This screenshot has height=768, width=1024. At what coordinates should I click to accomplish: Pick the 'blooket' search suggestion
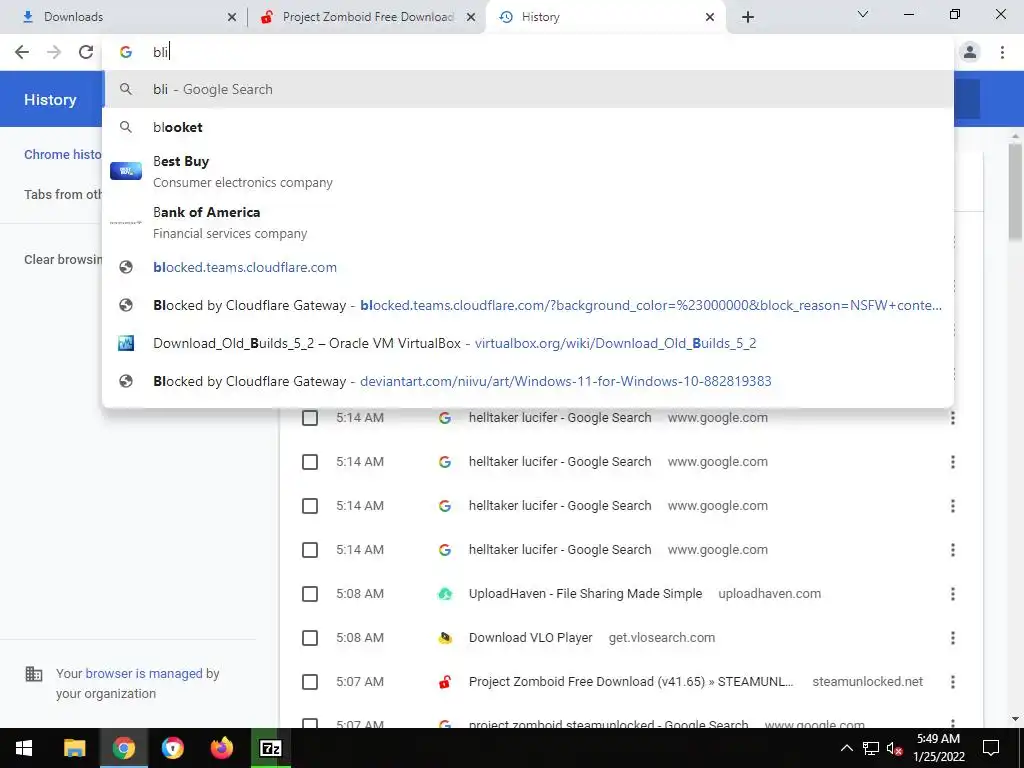(x=528, y=127)
